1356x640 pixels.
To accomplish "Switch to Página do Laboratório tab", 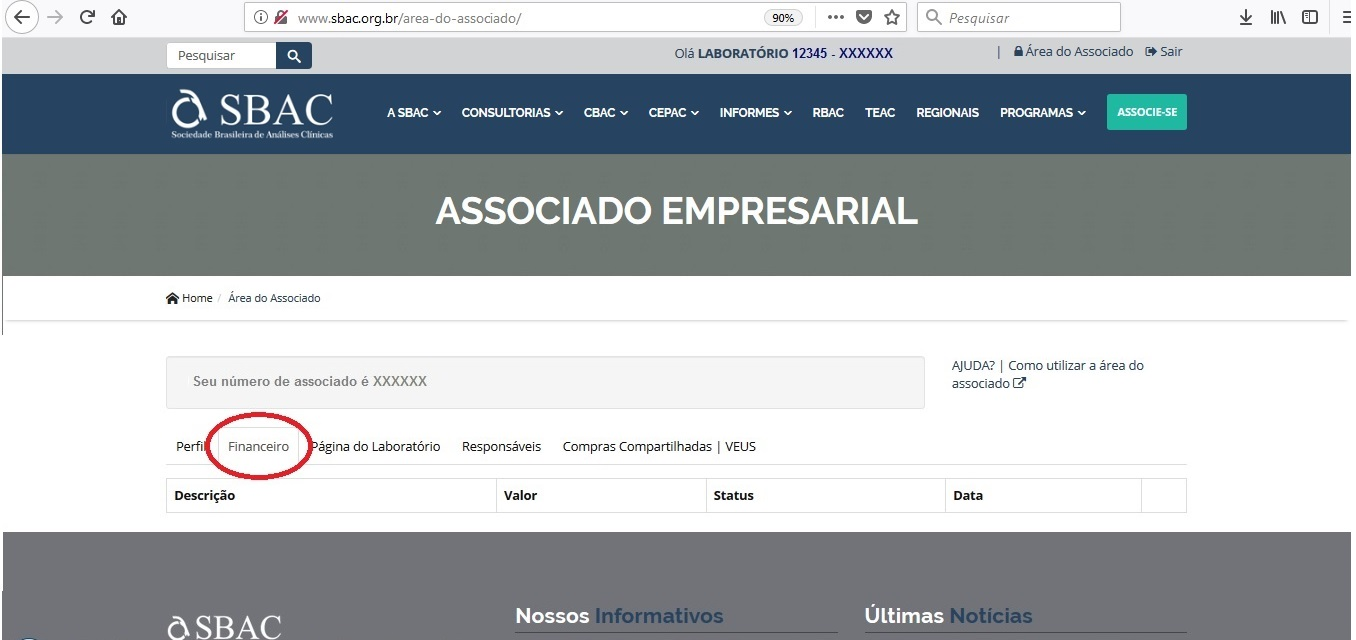I will [x=376, y=446].
